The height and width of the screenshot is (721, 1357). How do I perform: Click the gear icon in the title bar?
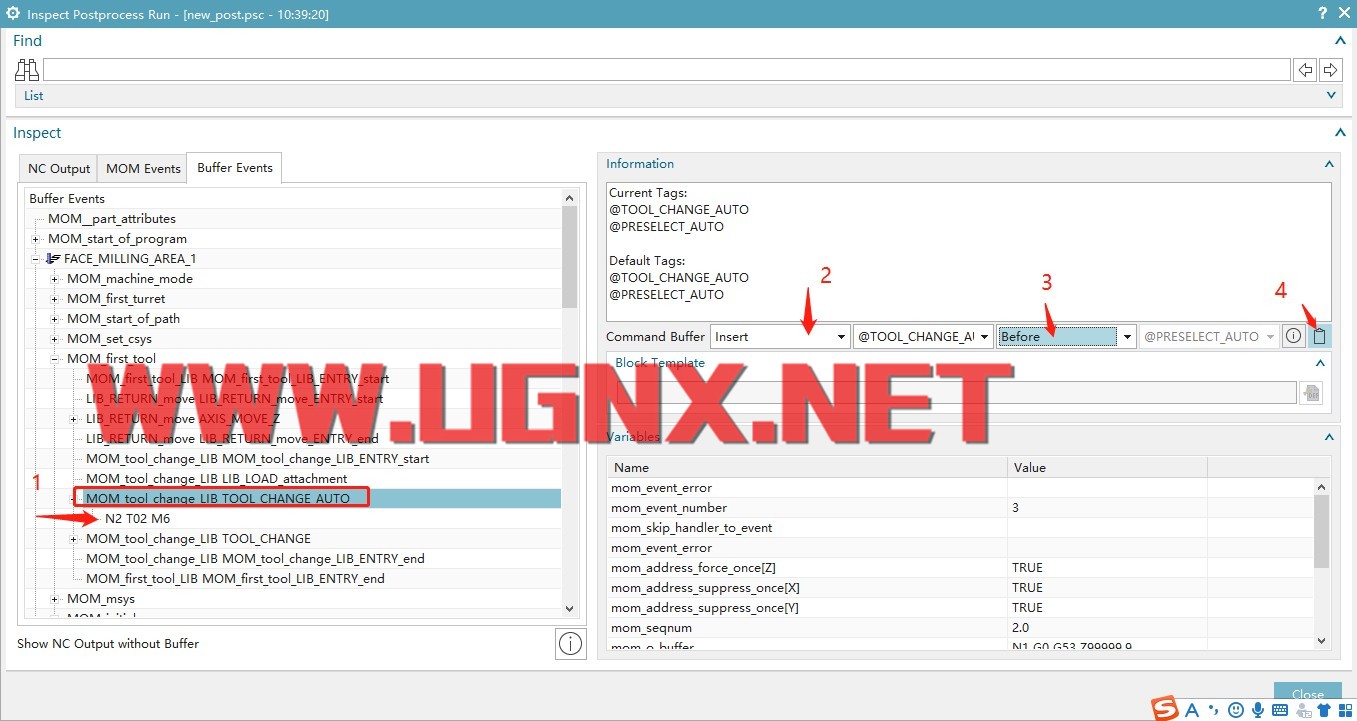[x=13, y=13]
